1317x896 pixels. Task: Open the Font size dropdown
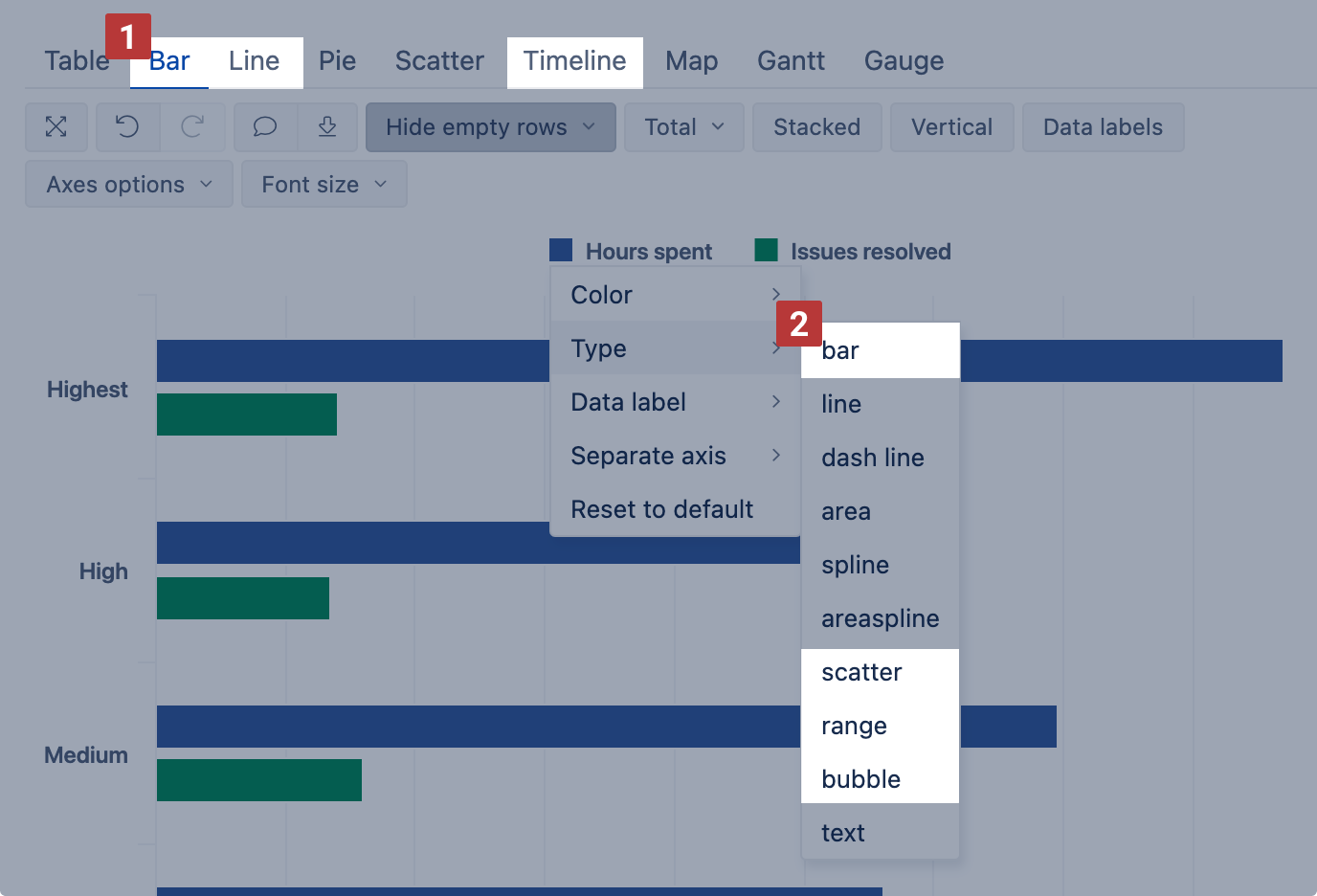324,185
